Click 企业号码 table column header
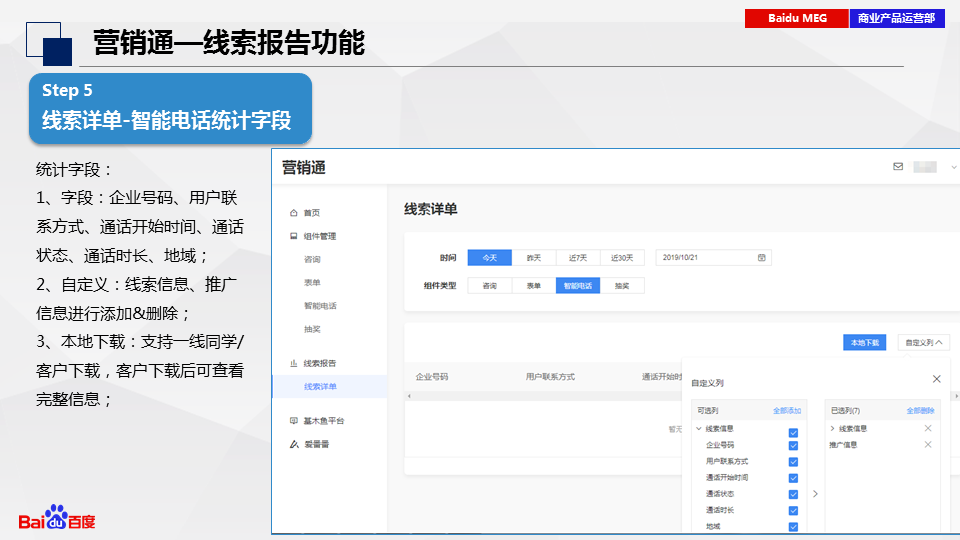The width and height of the screenshot is (960, 540). 432,377
